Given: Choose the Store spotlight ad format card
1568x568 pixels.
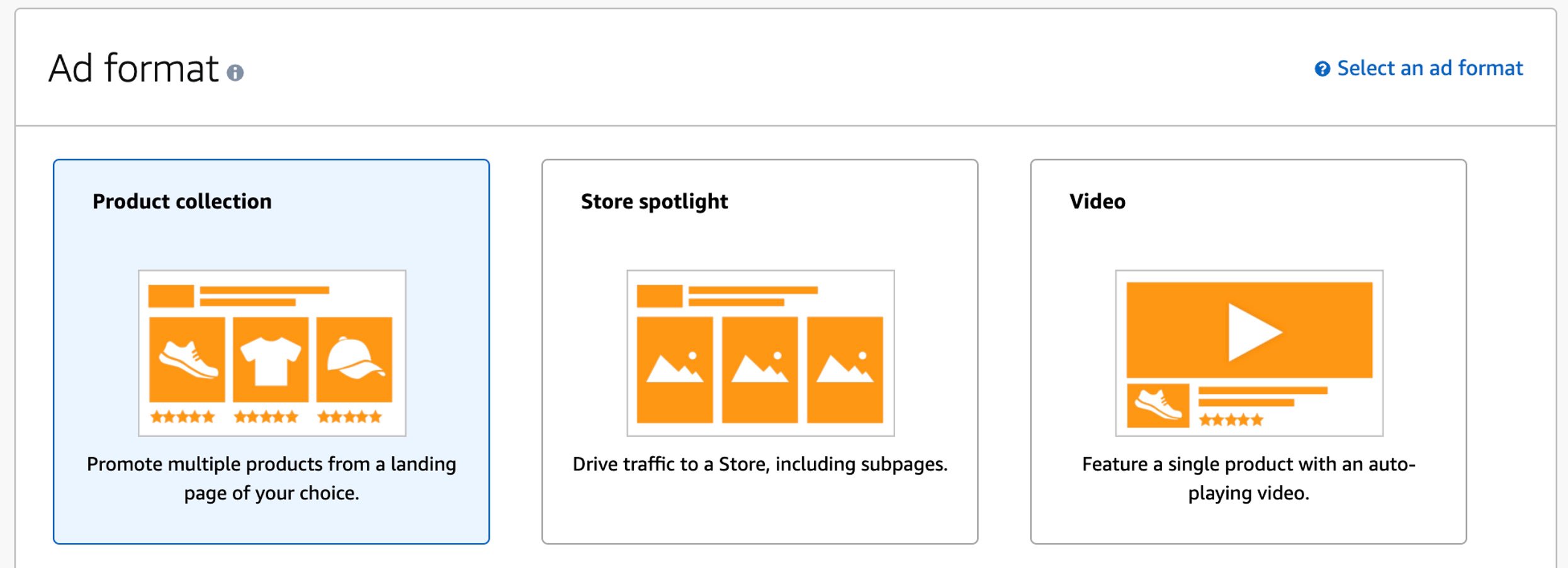Looking at the screenshot, I should tap(760, 351).
